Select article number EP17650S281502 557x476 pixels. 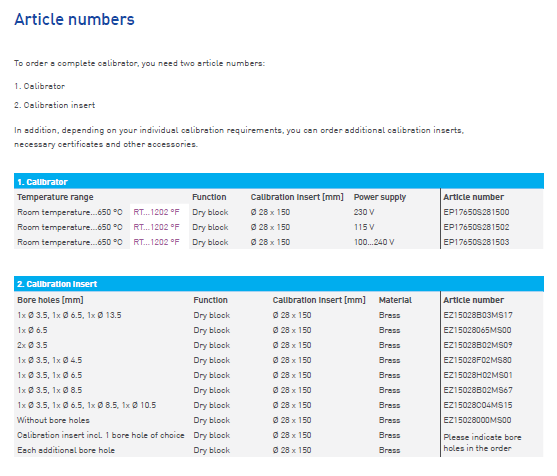click(x=476, y=227)
